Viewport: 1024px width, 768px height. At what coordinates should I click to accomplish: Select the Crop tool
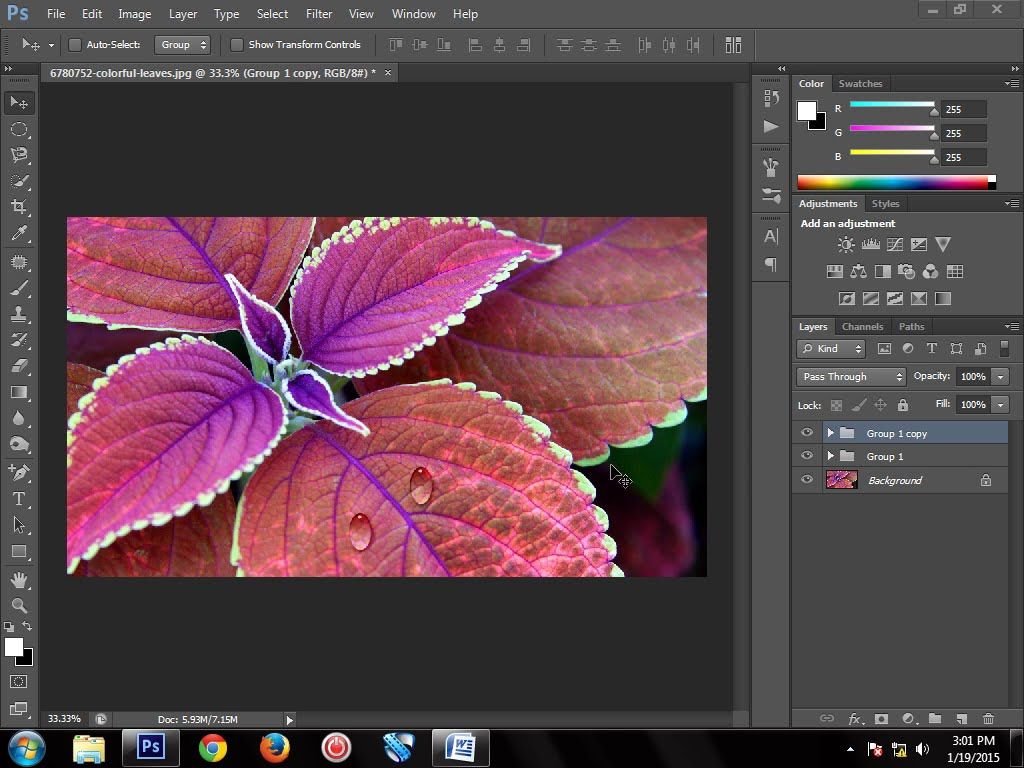pos(19,207)
